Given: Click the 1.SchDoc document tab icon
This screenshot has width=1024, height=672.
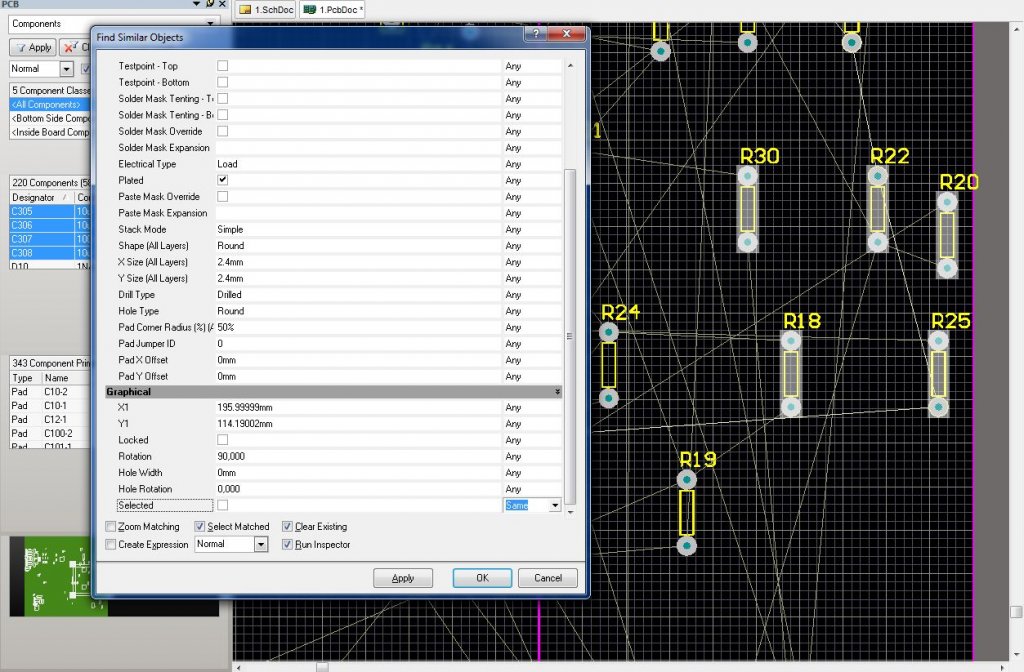Looking at the screenshot, I should (246, 10).
